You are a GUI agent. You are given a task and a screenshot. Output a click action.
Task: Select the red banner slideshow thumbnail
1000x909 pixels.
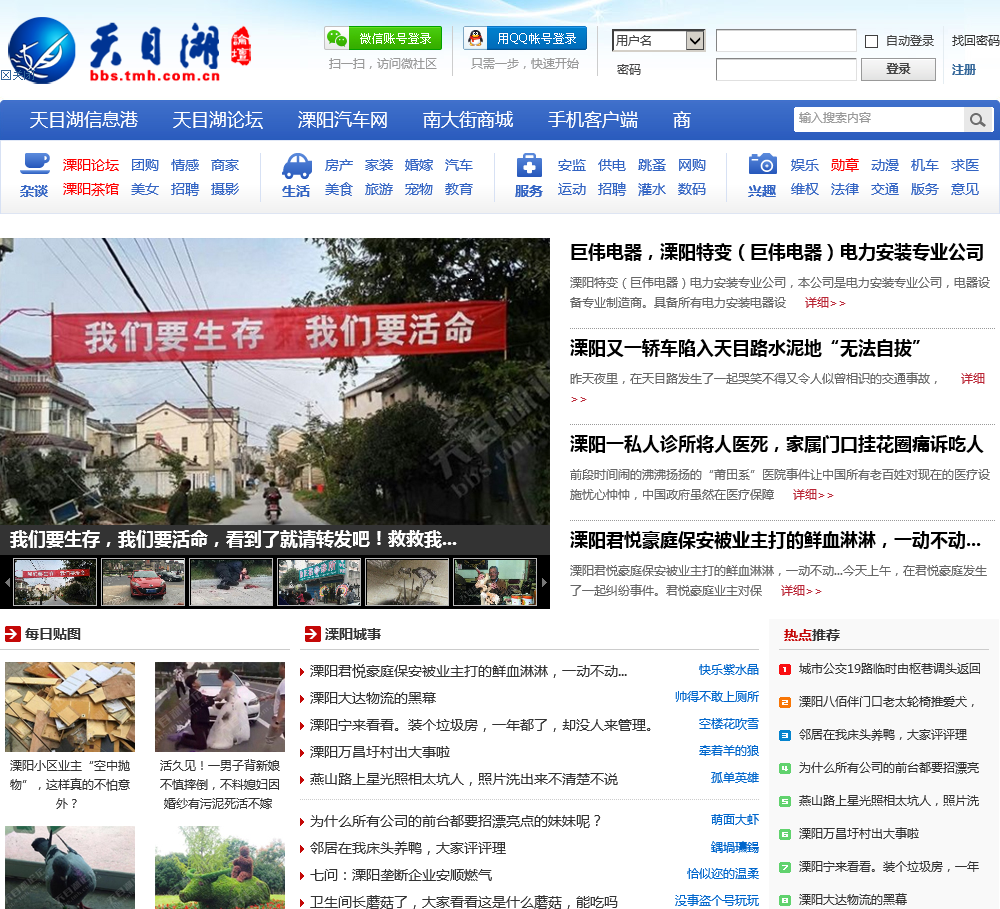pyautogui.click(x=55, y=582)
